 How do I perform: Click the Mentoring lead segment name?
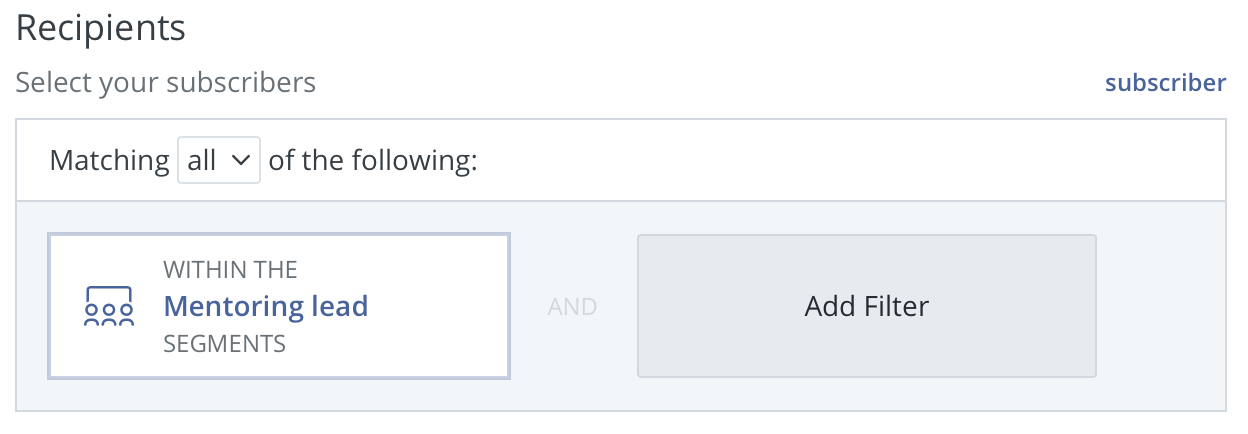(265, 306)
